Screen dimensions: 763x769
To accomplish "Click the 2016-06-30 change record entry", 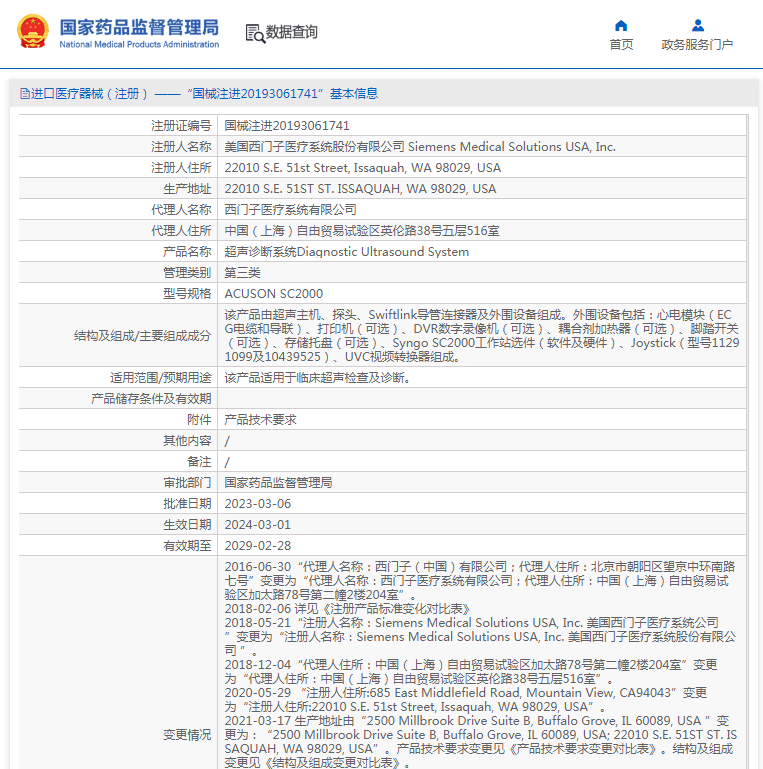I will (x=480, y=581).
